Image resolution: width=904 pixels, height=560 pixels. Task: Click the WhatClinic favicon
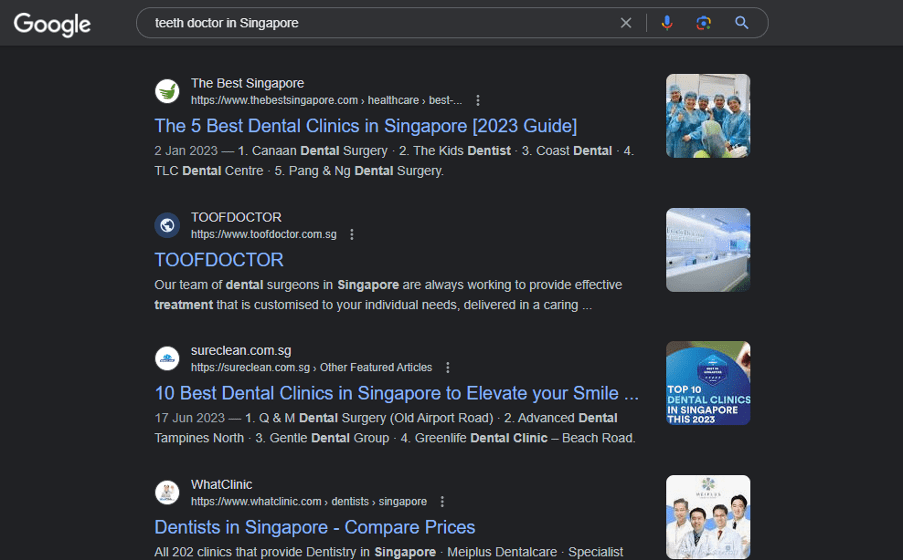[167, 493]
